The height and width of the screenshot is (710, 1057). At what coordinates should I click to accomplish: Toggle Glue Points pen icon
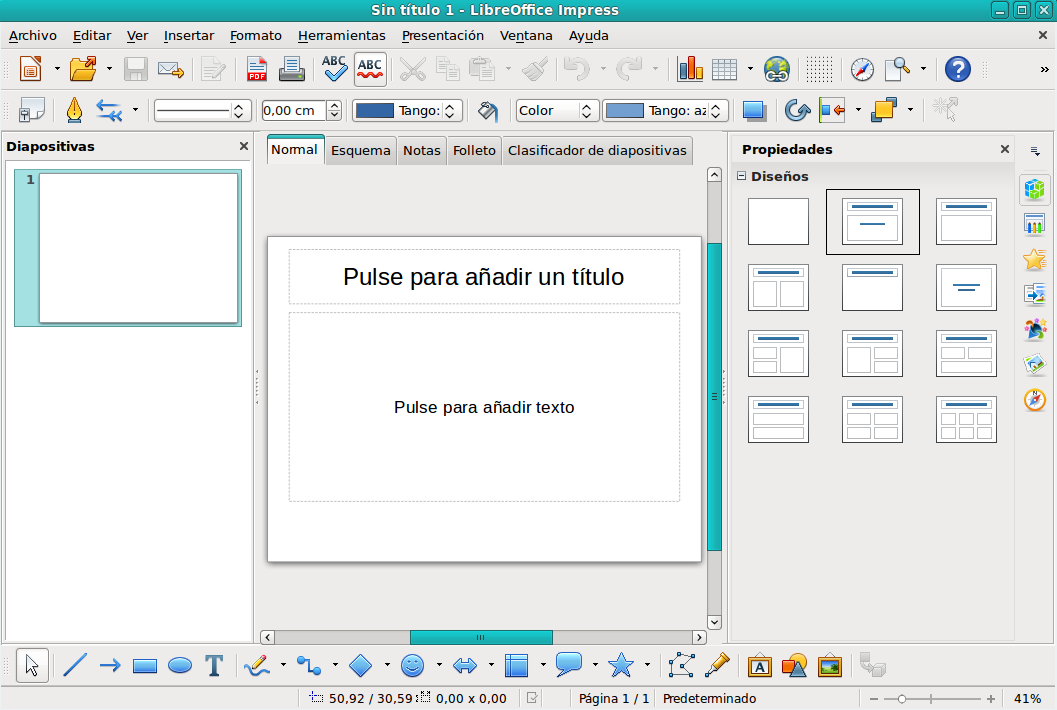717,665
